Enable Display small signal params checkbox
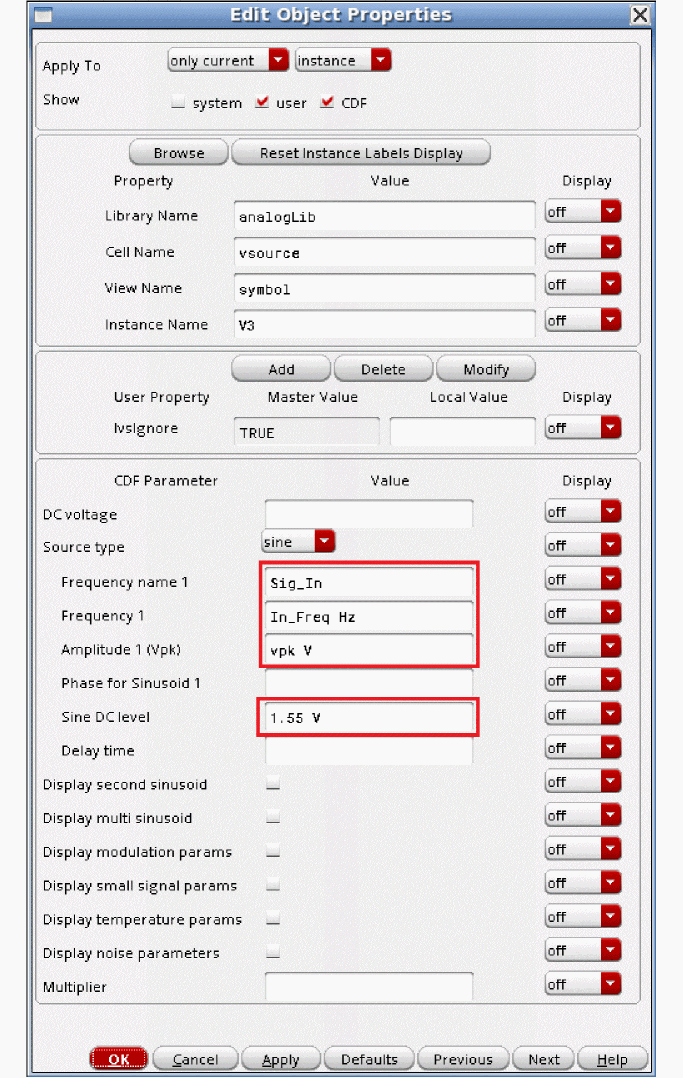Viewport: 683px width, 1078px height. pos(273,884)
